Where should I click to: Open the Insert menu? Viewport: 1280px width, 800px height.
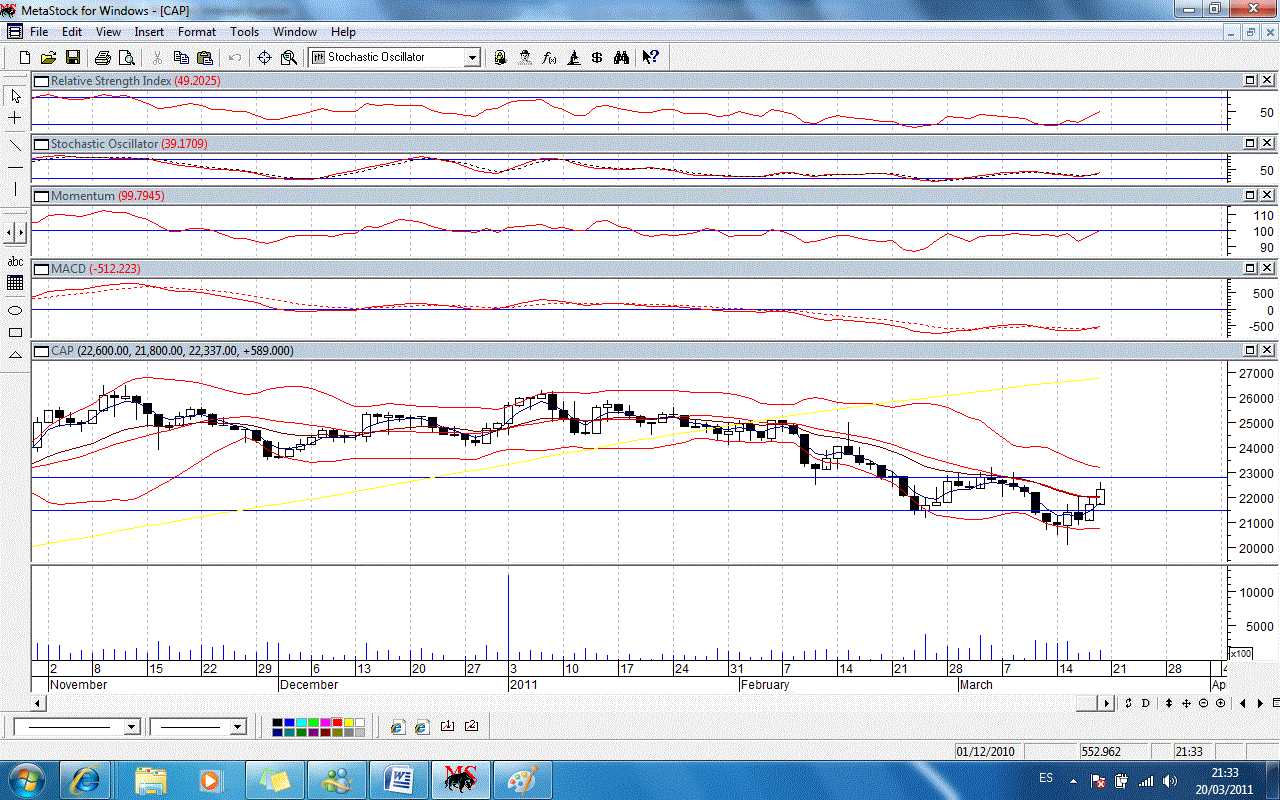coord(149,32)
